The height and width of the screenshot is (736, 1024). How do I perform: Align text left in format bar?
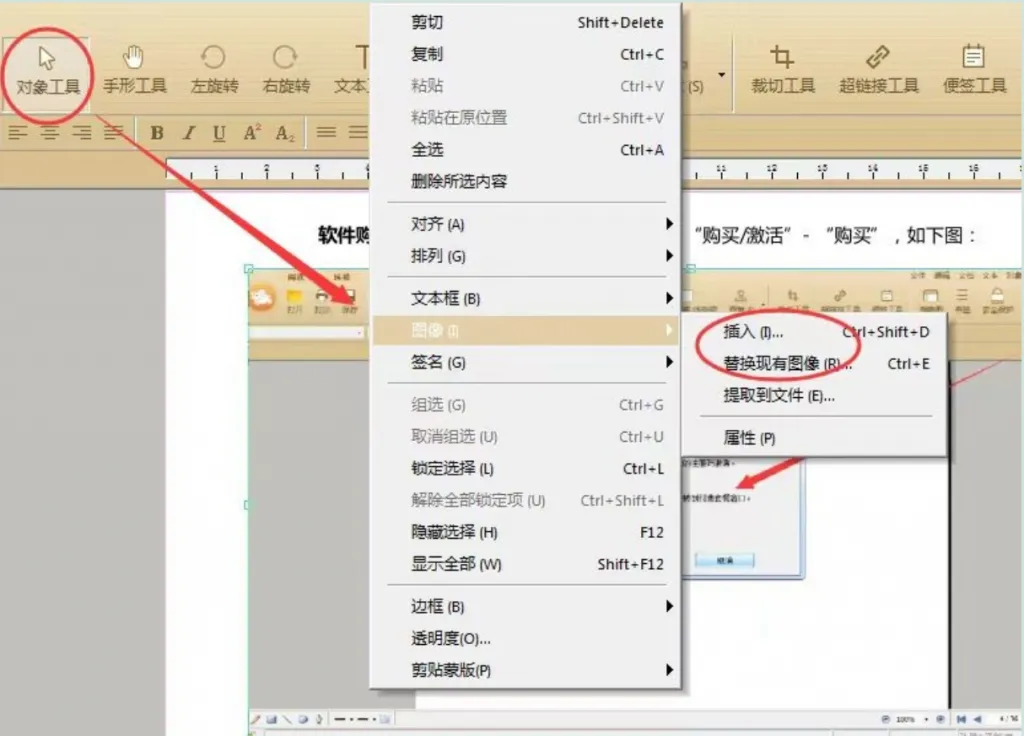[x=18, y=133]
